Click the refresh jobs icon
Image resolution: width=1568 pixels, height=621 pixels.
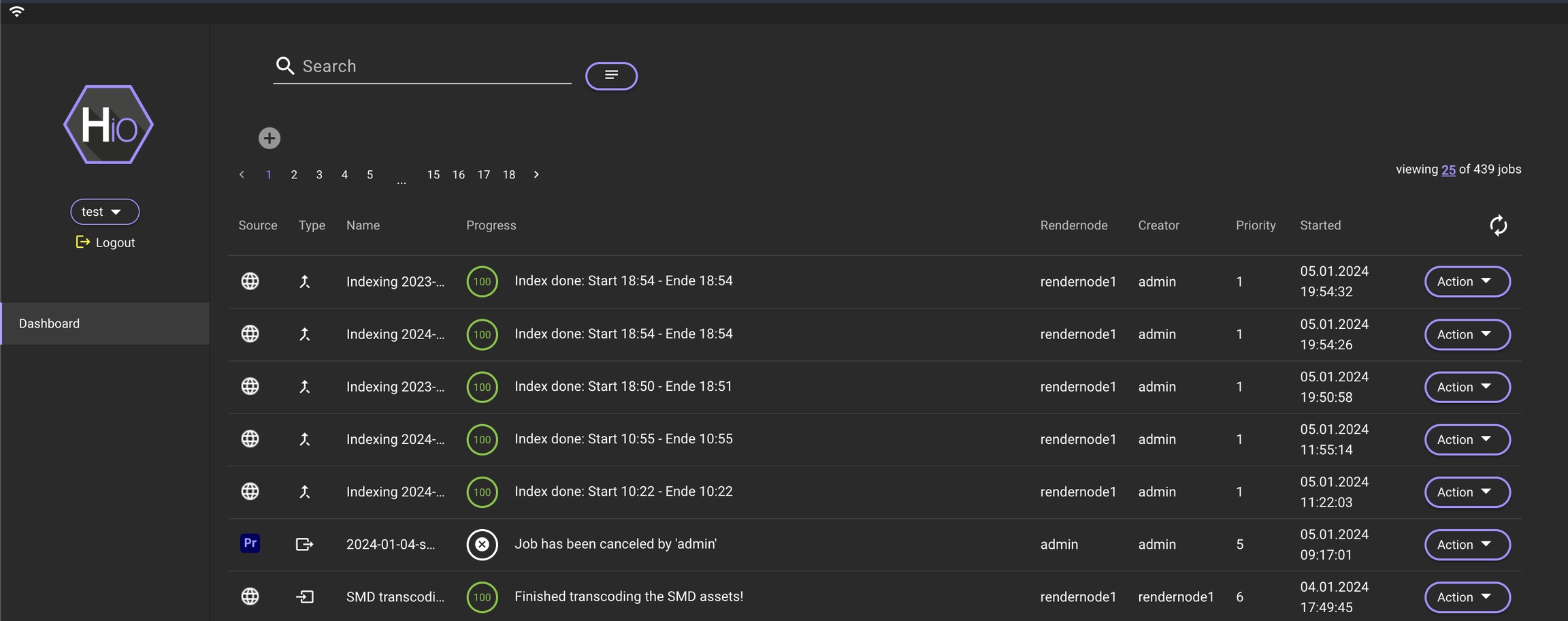tap(1498, 225)
